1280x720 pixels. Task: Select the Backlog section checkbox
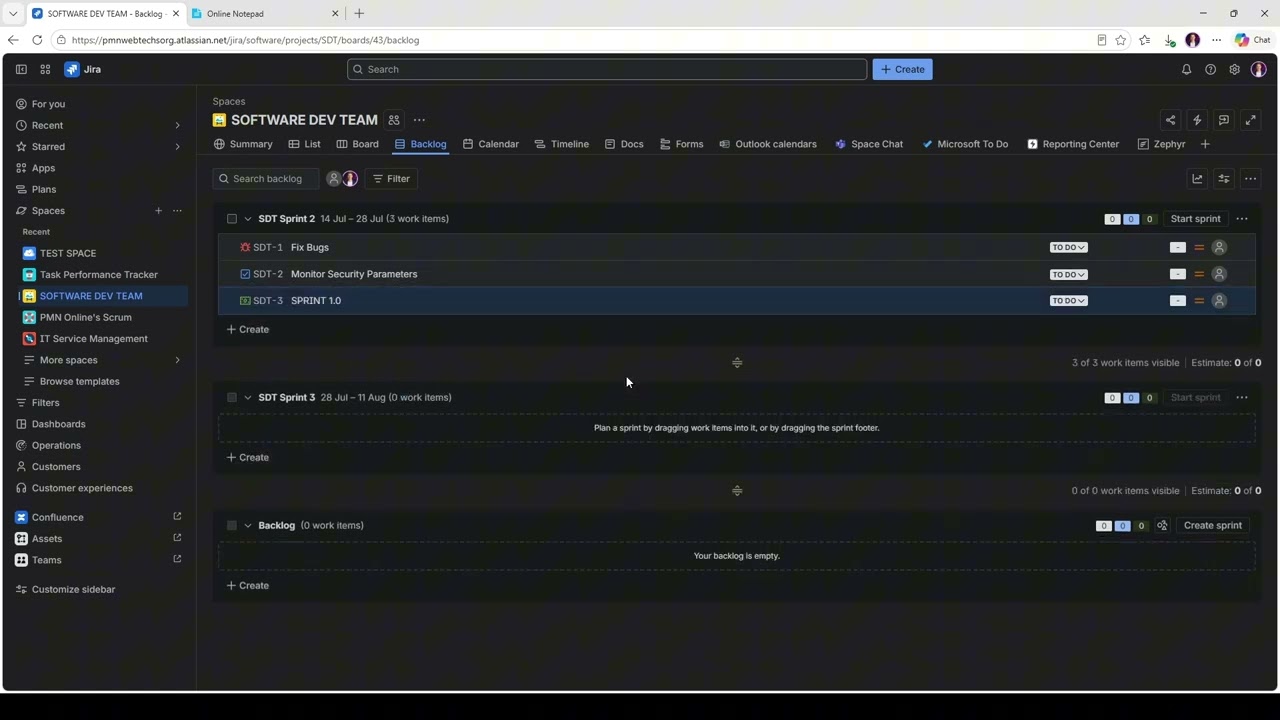point(232,526)
